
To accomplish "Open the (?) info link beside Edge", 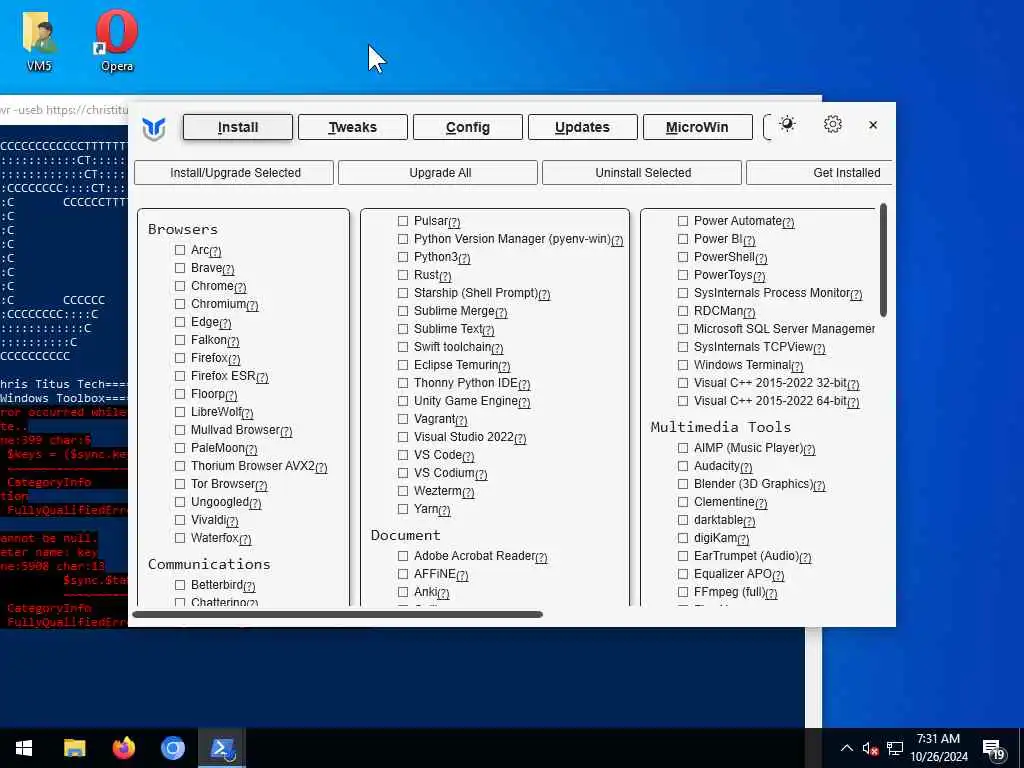I will [x=225, y=324].
